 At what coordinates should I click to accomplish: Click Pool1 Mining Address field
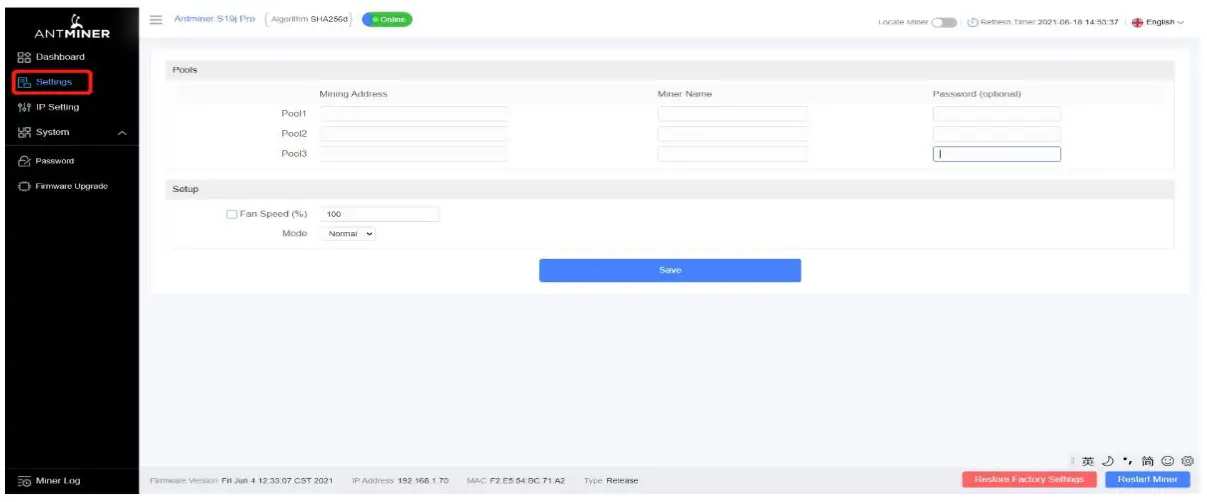[x=413, y=114]
